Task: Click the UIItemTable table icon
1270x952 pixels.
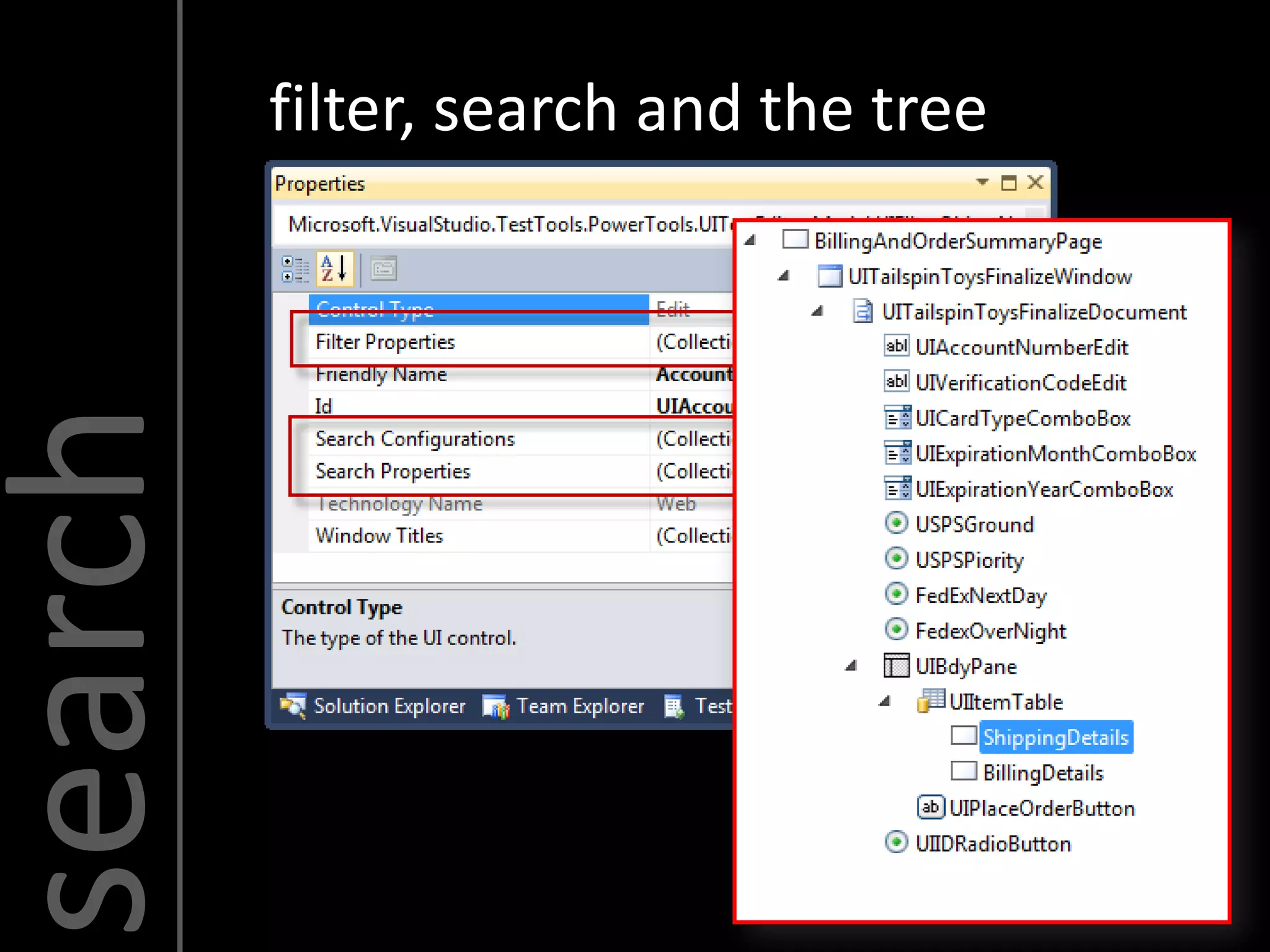Action: [930, 701]
